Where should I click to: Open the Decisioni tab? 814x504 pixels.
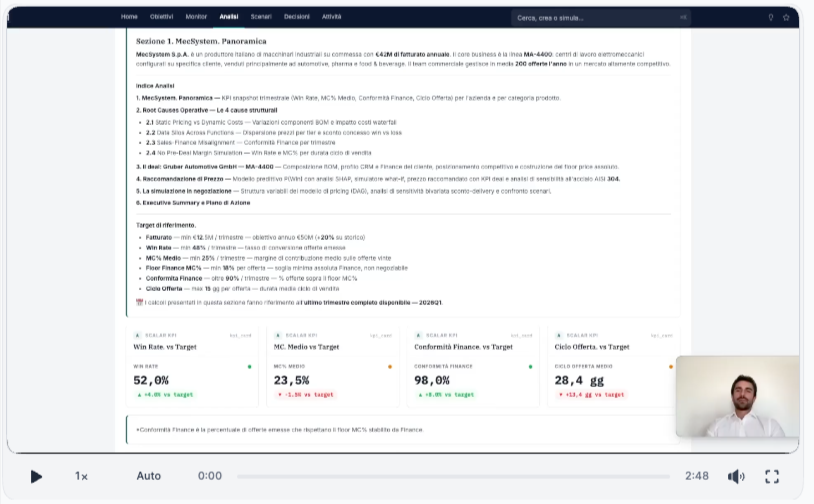(x=296, y=17)
